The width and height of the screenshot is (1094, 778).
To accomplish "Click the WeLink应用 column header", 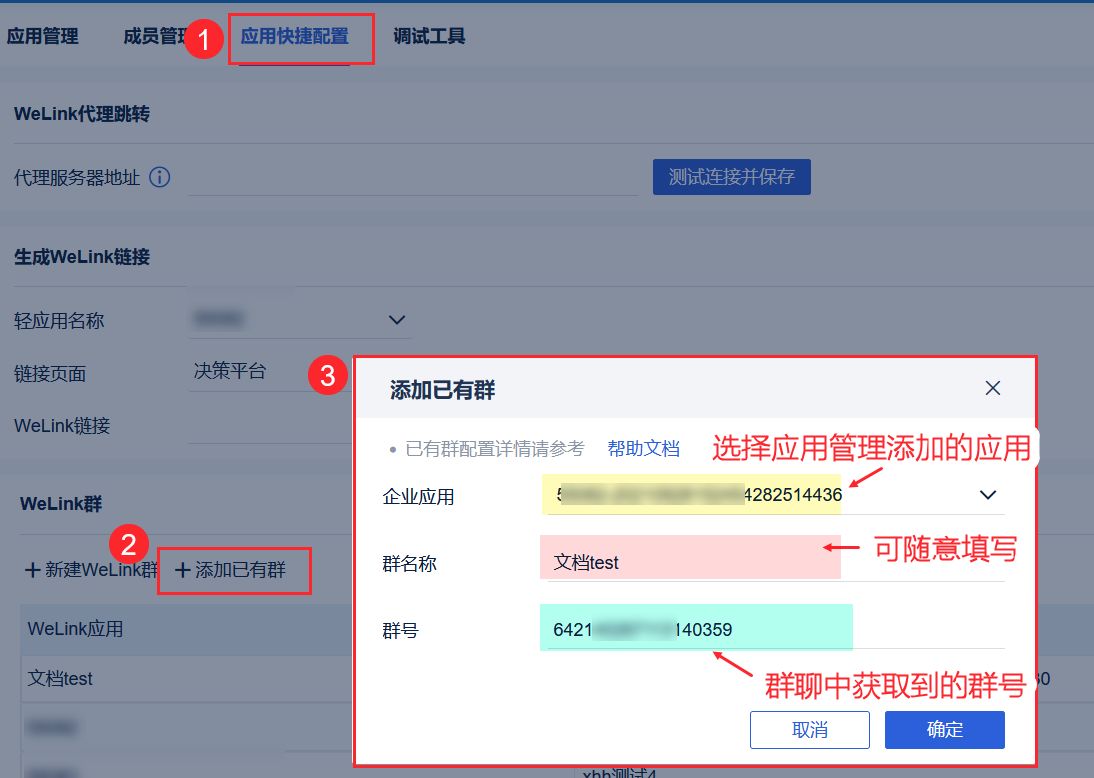I will 75,629.
